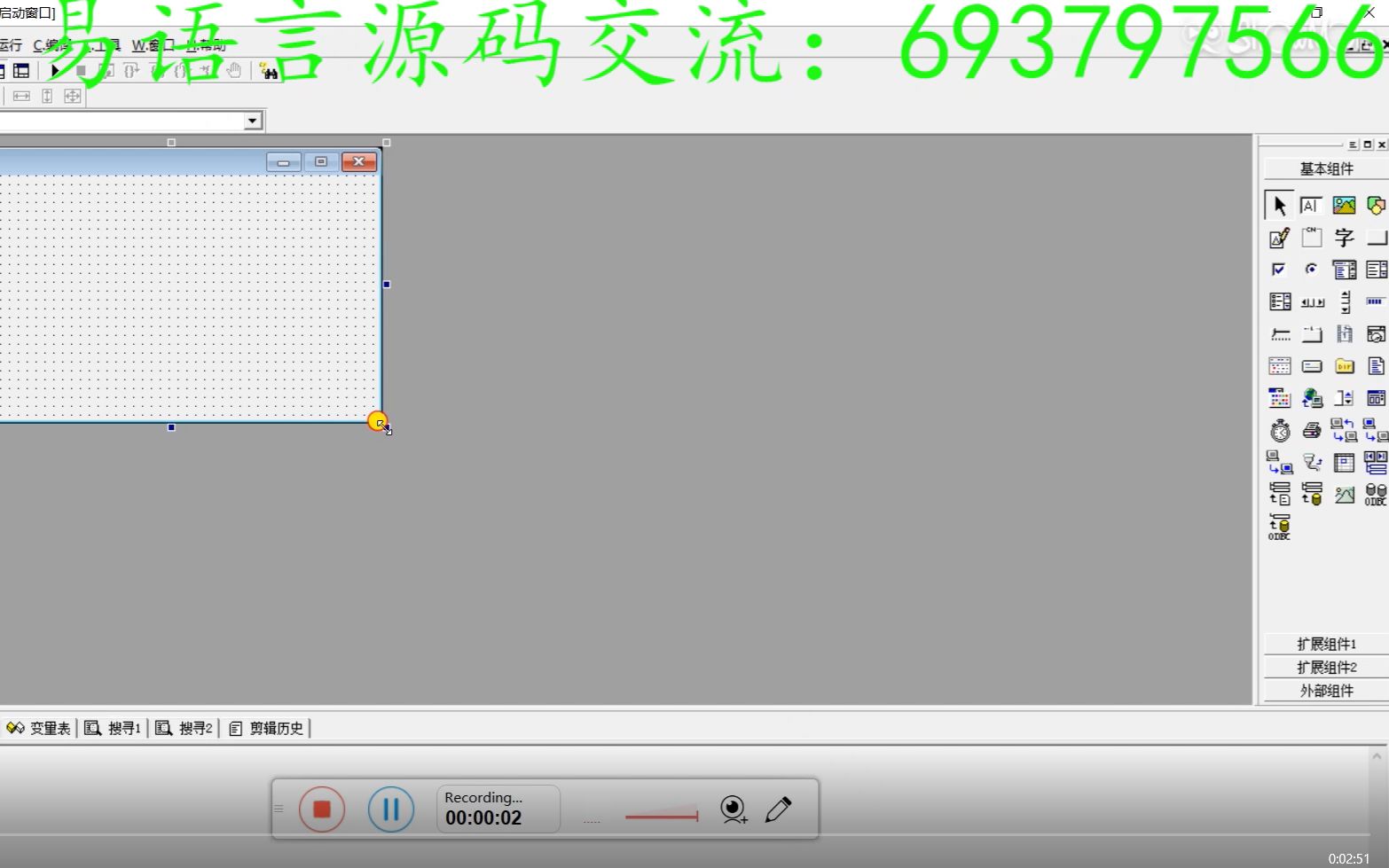
Task: Select the table grid component
Action: (1344, 463)
